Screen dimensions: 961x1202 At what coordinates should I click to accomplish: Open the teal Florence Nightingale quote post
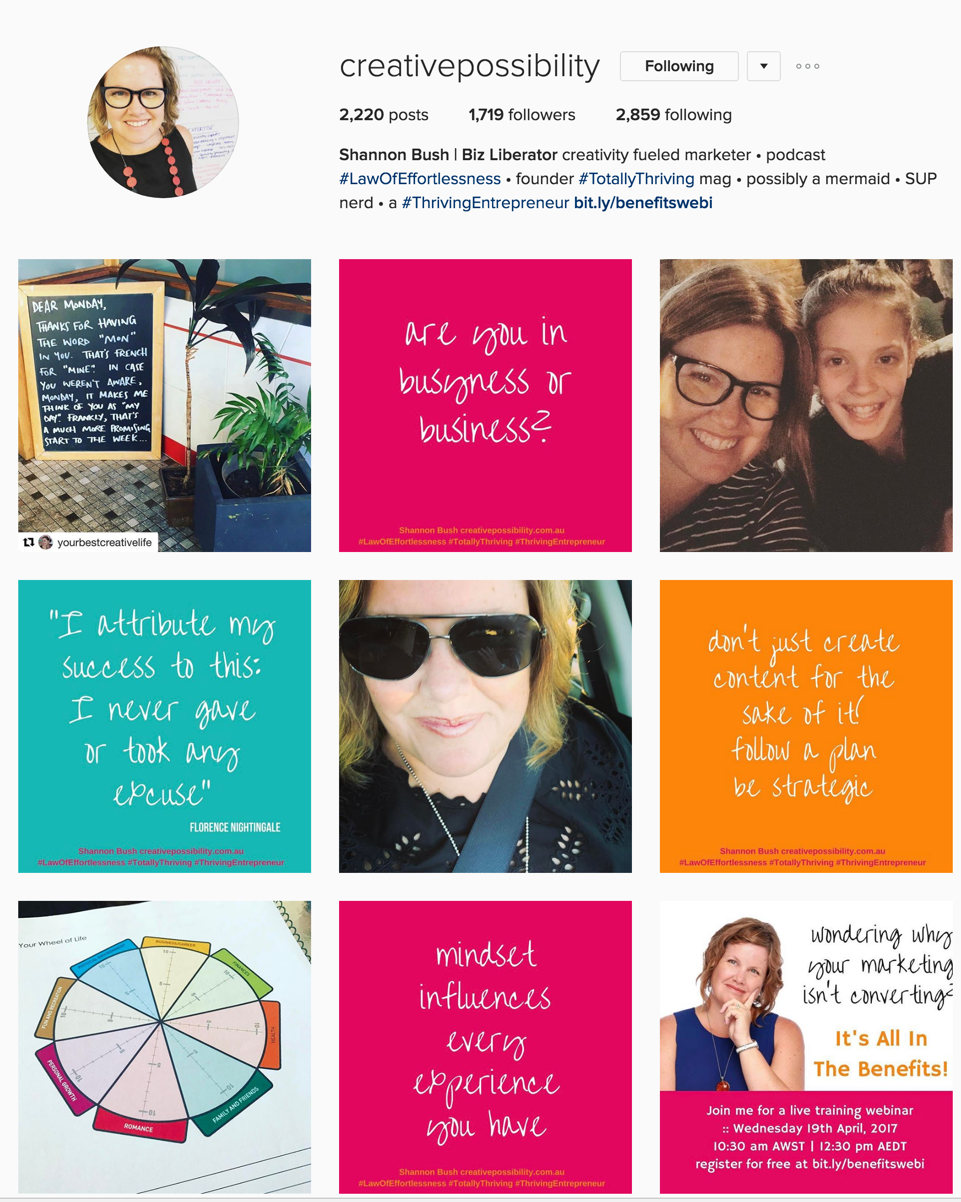pos(164,726)
